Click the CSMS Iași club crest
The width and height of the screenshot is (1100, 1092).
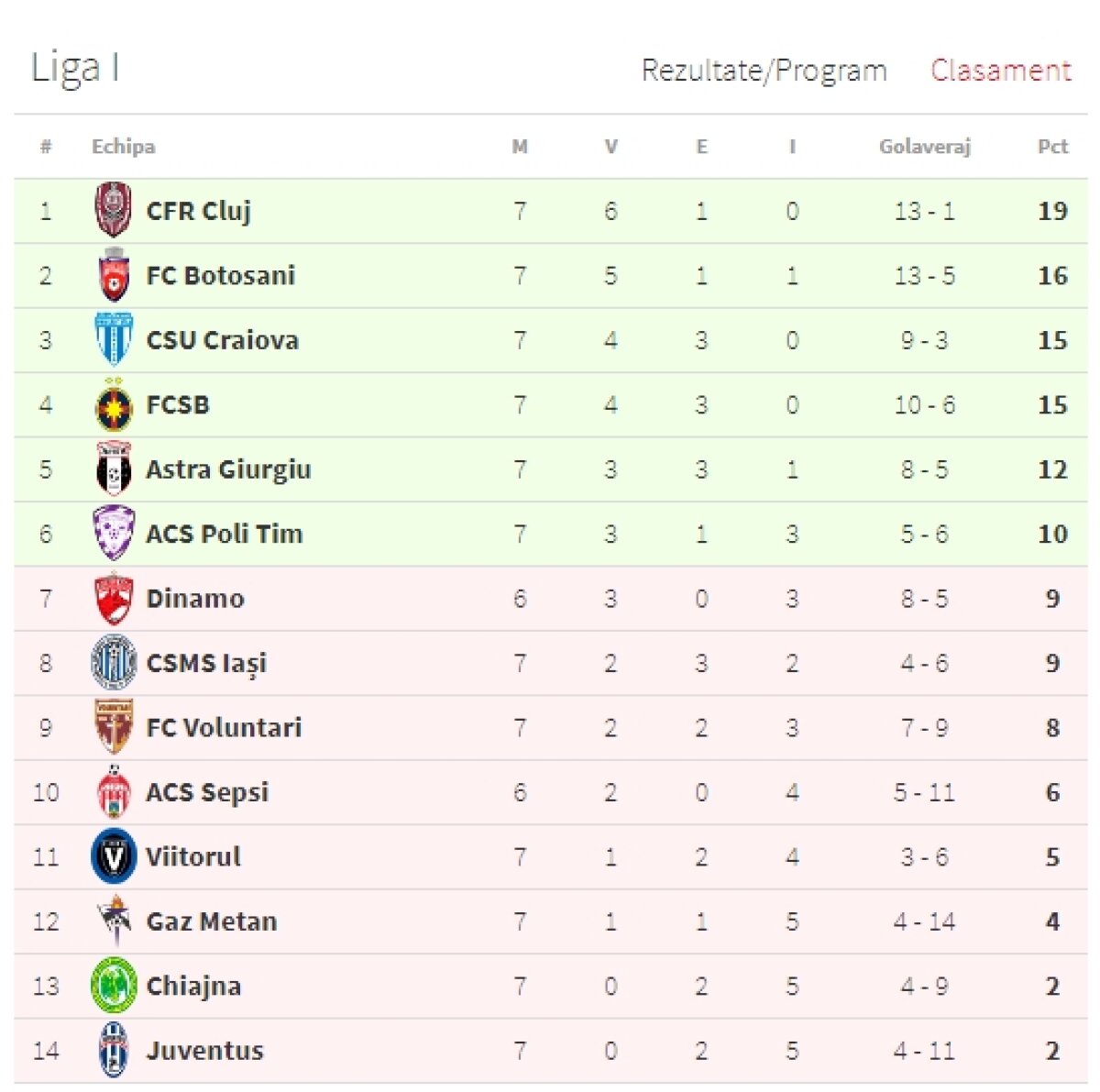114,663
